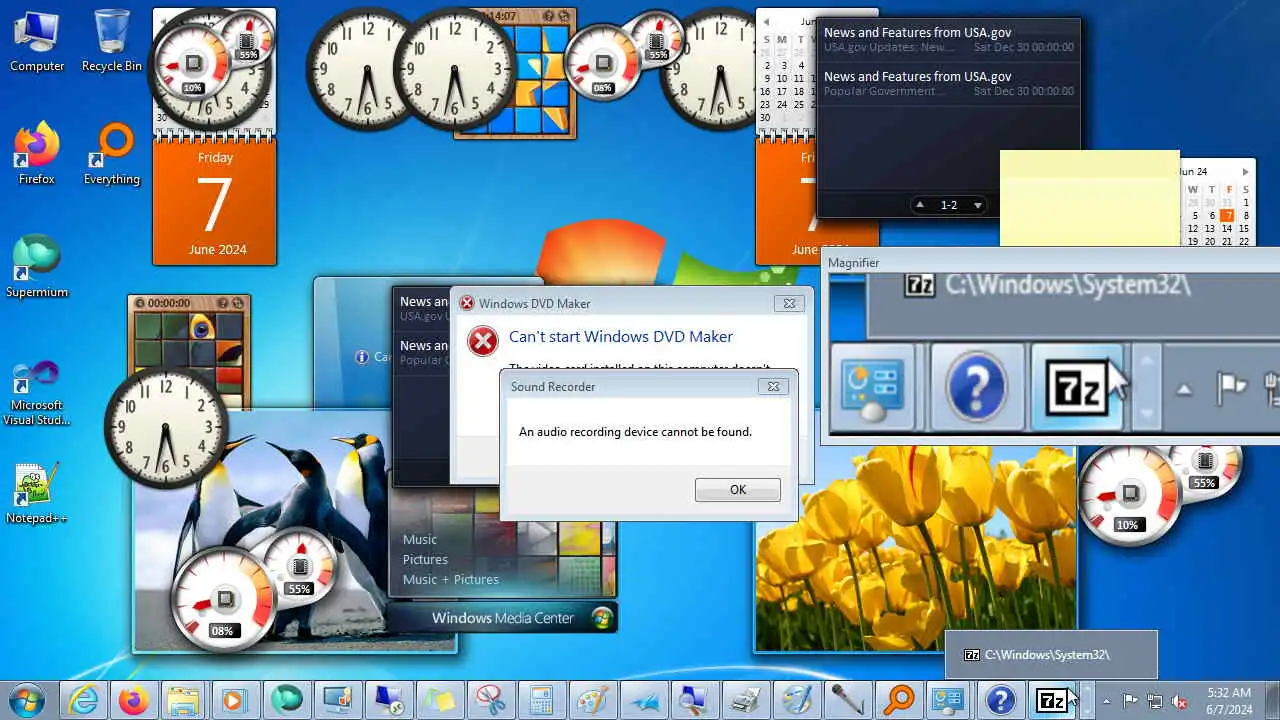Select Music in Windows Media Center gadget
This screenshot has width=1280, height=720.
point(420,540)
